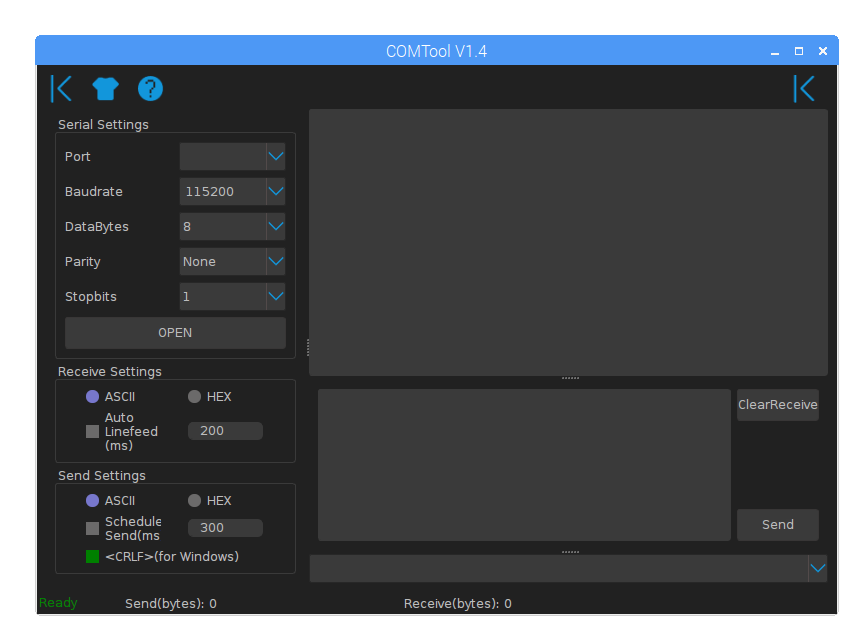Open help with the question mark icon

click(x=150, y=88)
